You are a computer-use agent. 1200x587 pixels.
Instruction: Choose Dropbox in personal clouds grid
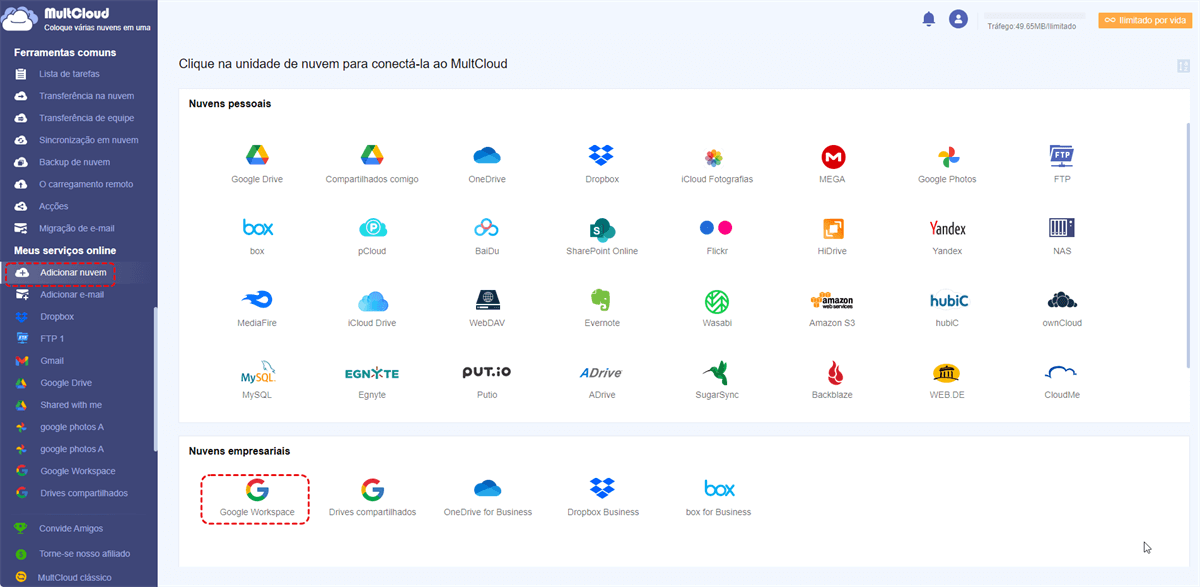click(601, 156)
